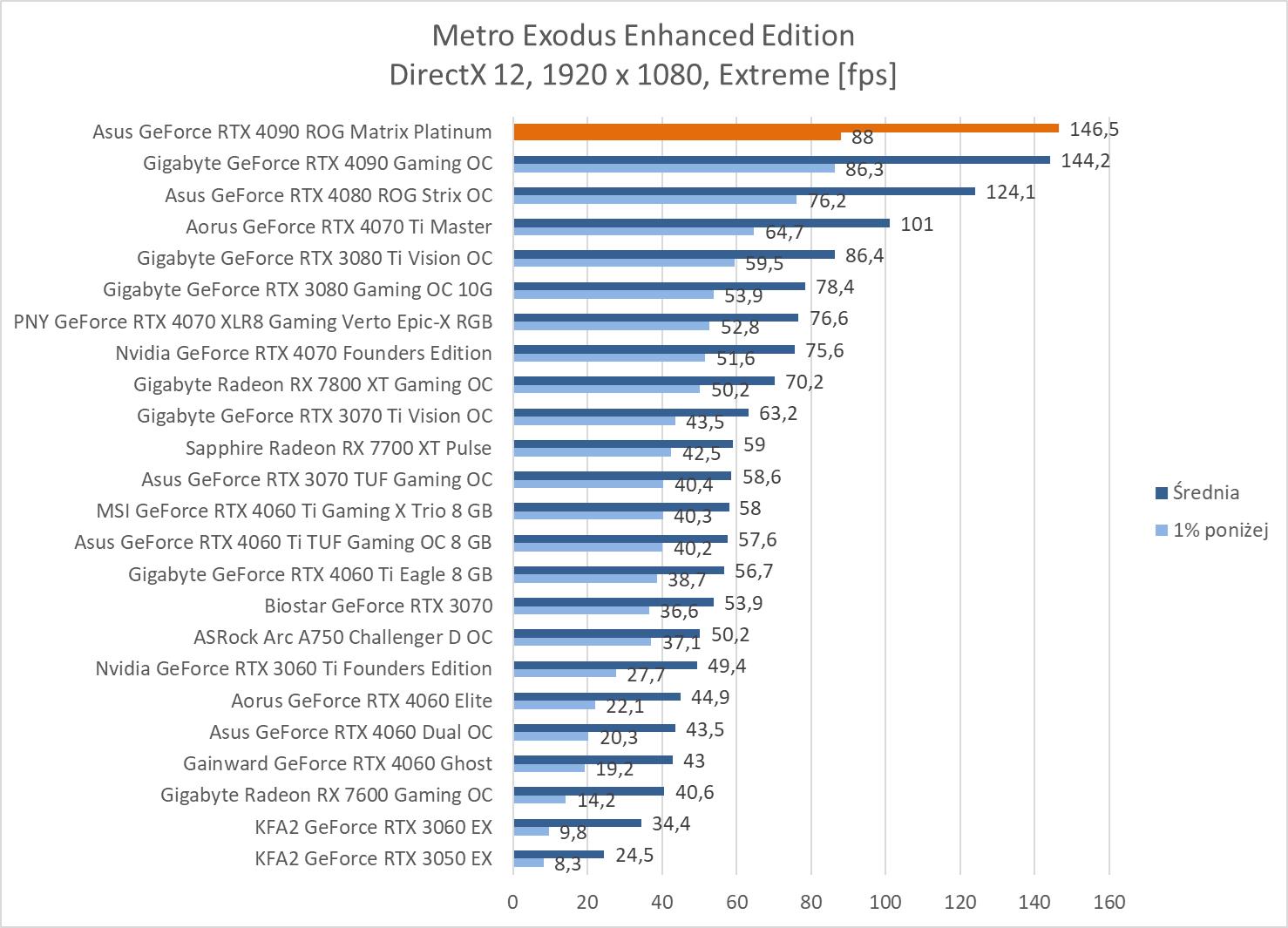1288x928 pixels.
Task: Select the Gigabyte Radeon RX 7600 Gaming label
Action: tap(326, 795)
